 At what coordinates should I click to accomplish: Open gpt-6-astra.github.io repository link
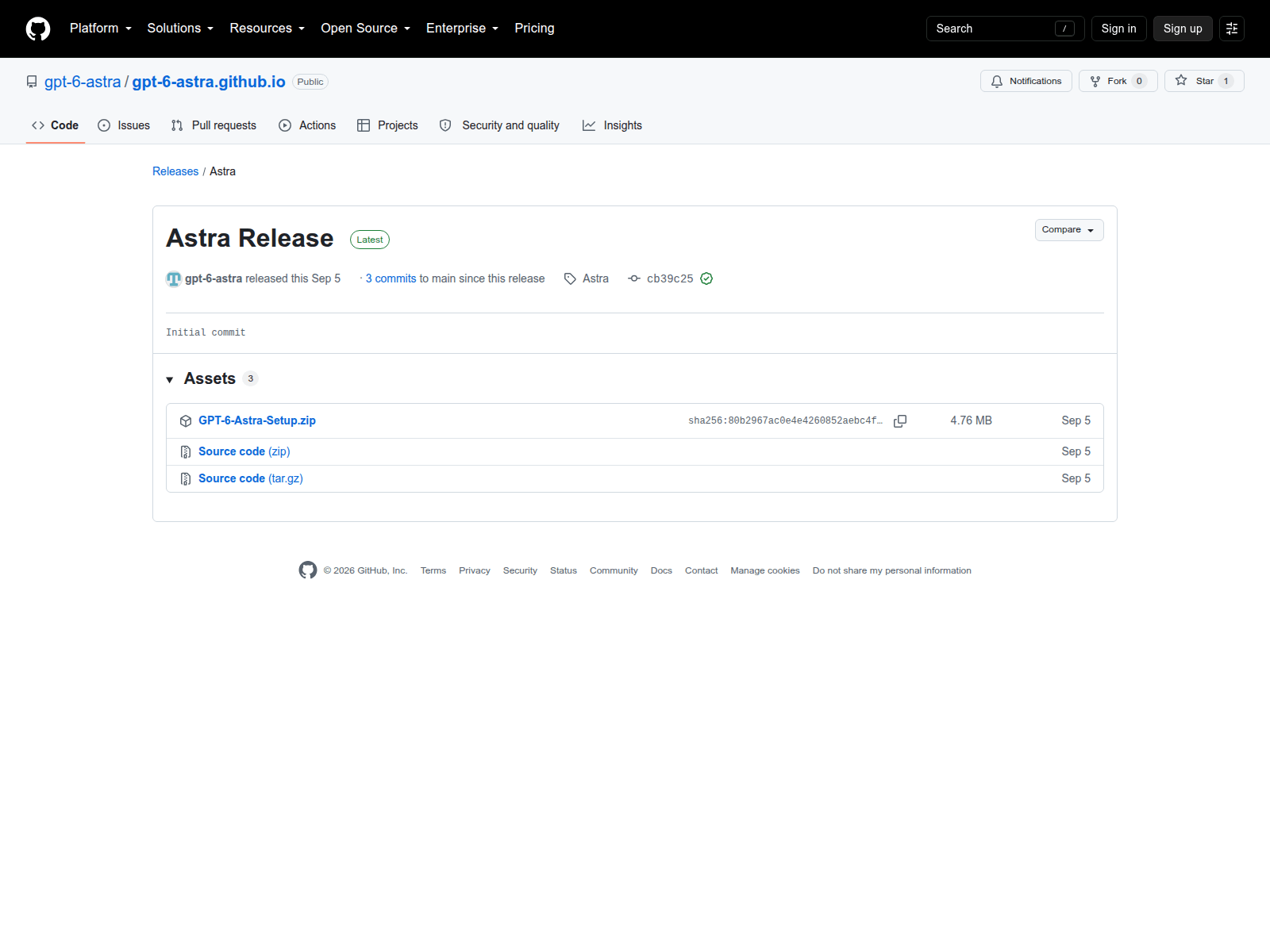[x=209, y=82]
